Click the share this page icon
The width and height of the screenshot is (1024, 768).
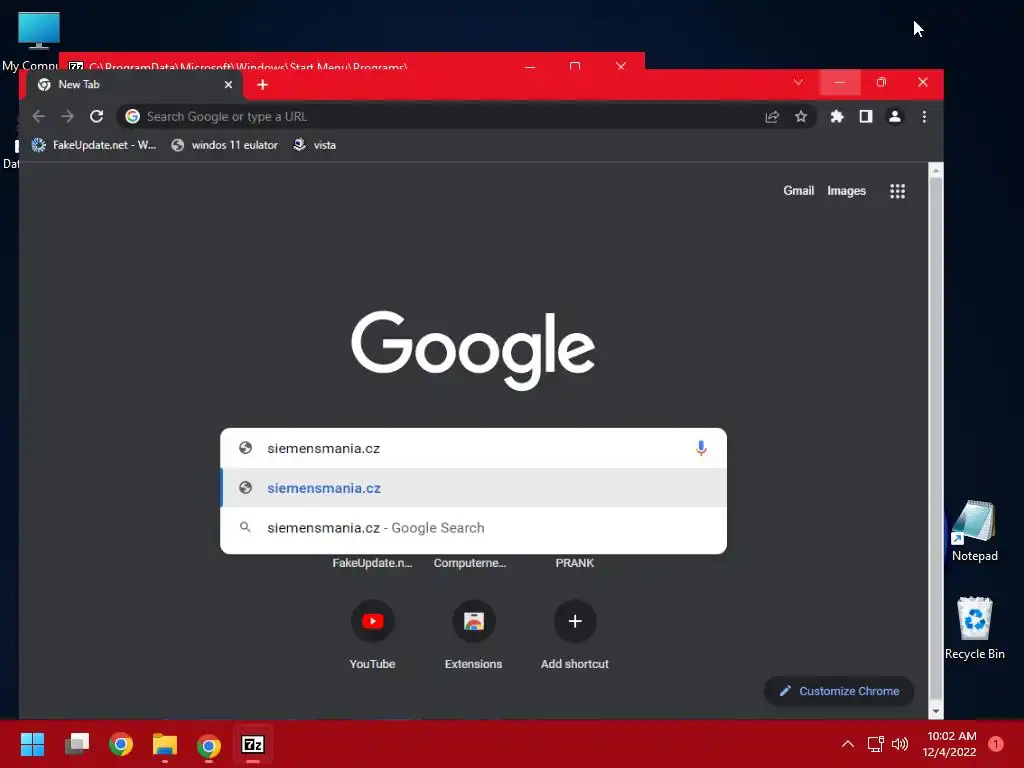[x=772, y=117]
